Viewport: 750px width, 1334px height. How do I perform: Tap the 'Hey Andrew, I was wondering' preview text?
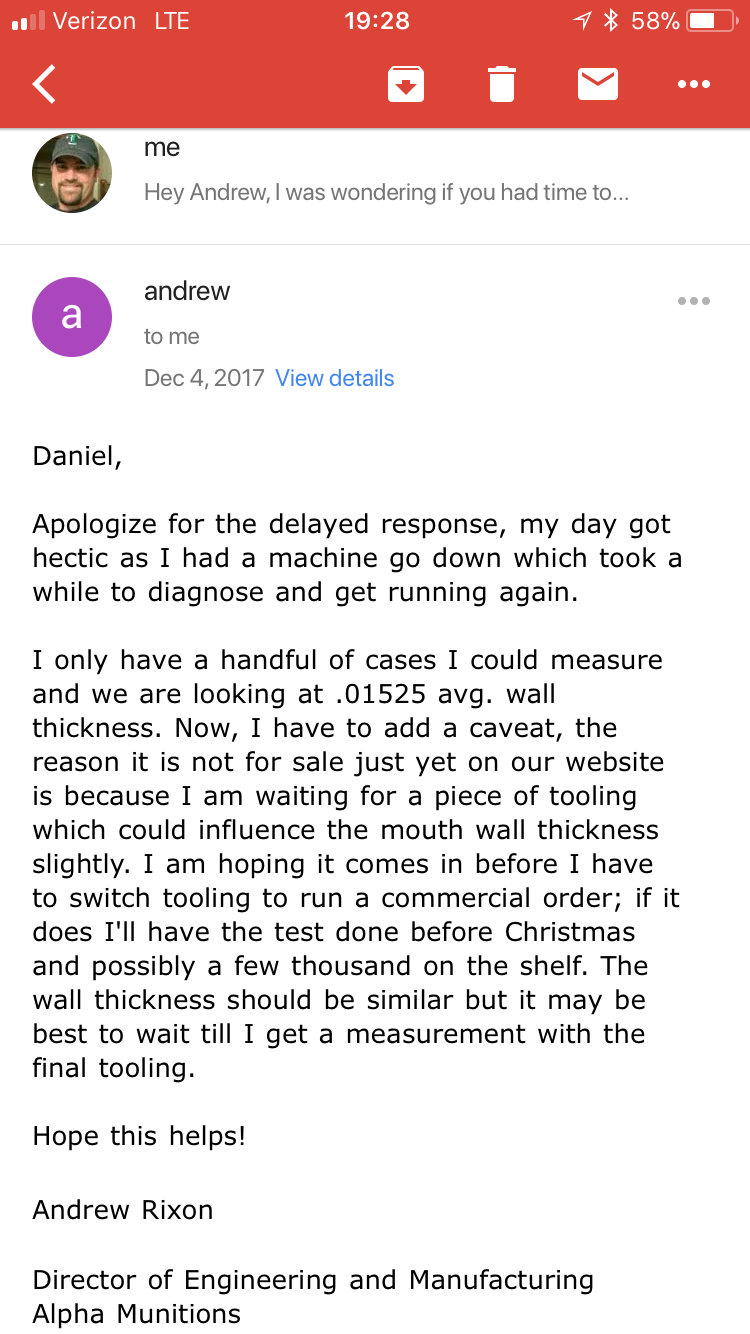(x=386, y=192)
